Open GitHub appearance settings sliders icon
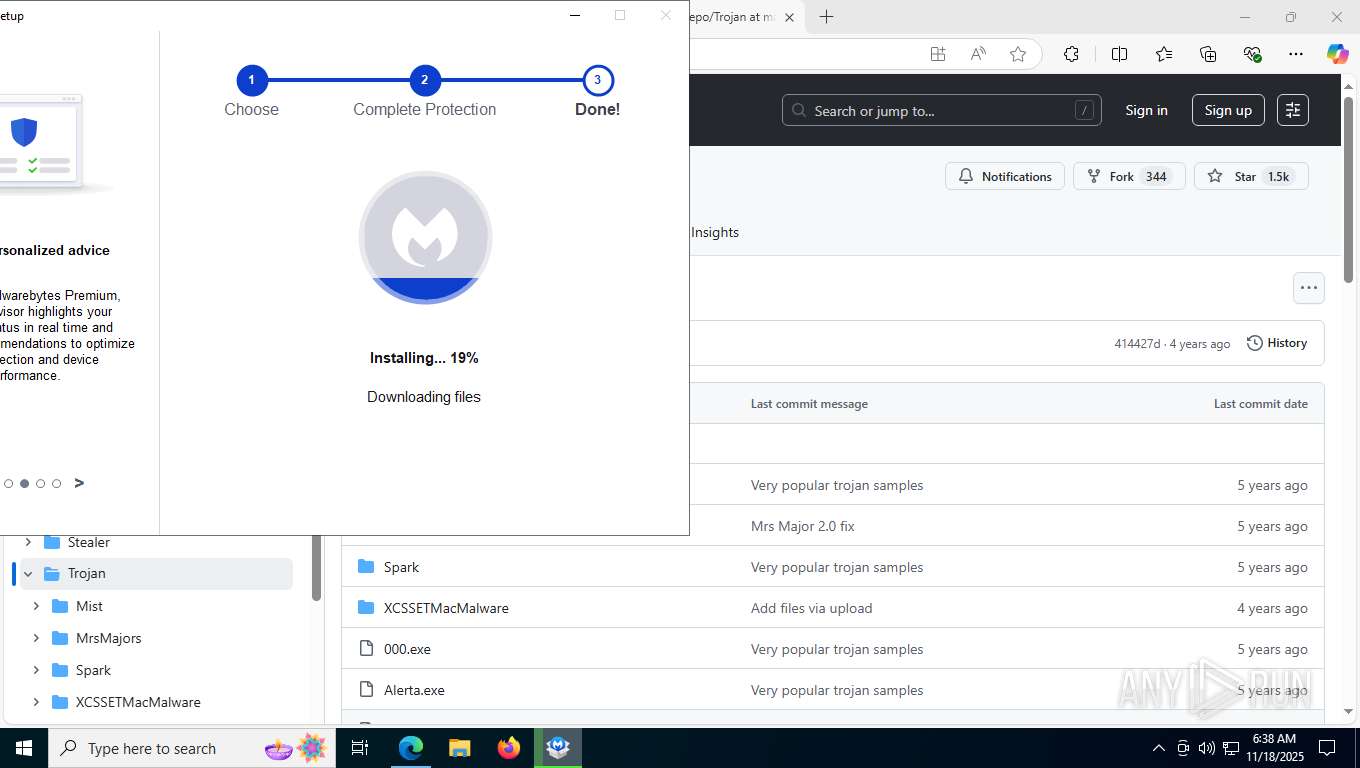 [1293, 110]
